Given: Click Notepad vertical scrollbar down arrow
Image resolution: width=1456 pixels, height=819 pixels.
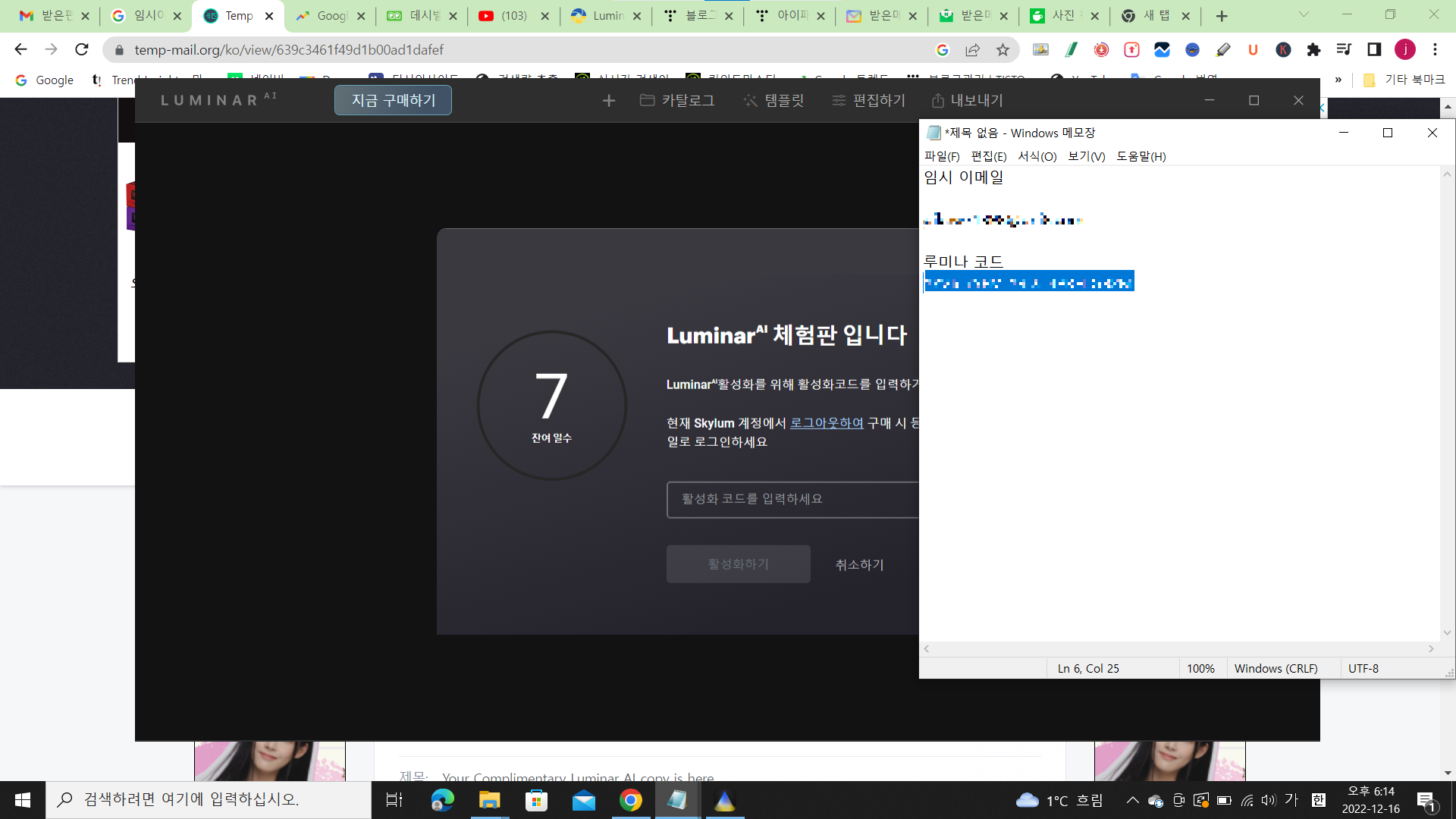Looking at the screenshot, I should [x=1447, y=632].
